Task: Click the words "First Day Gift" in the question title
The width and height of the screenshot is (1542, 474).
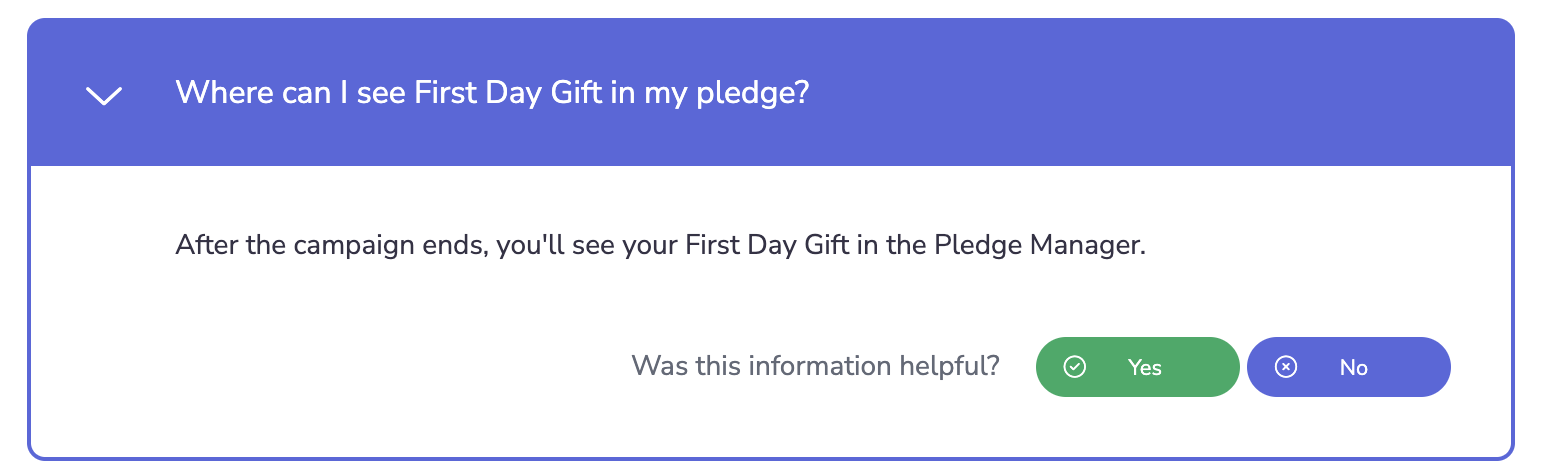Action: click(x=506, y=93)
